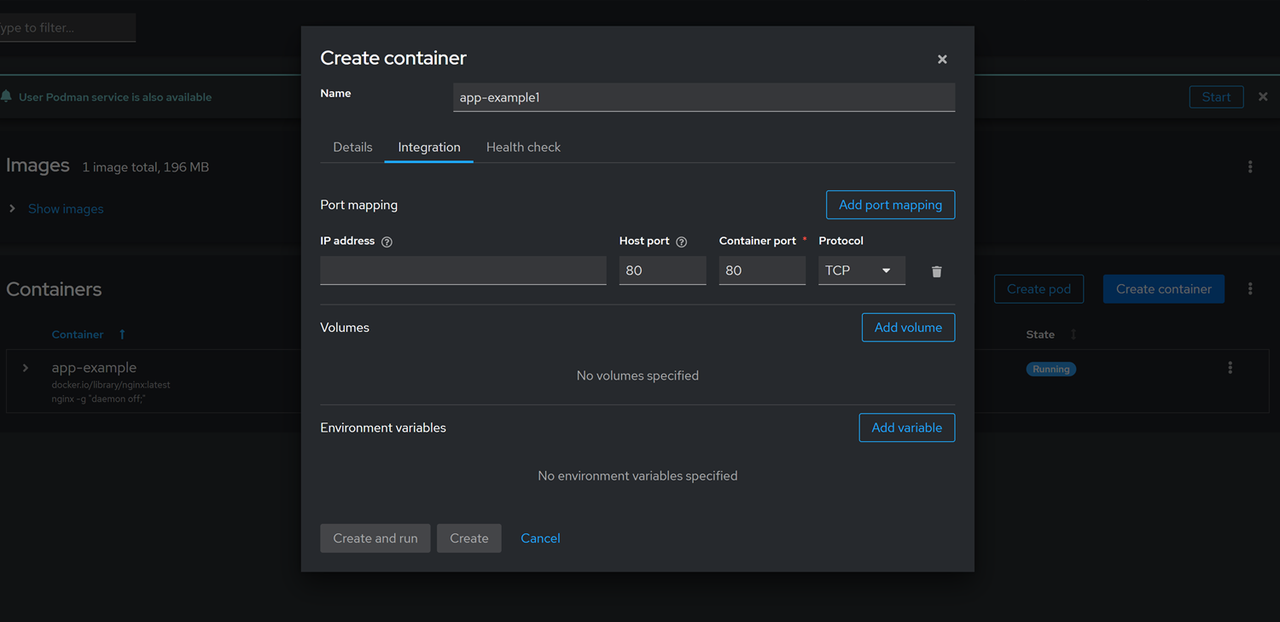Open the app-example container actions menu
The width and height of the screenshot is (1280, 622).
[1230, 368]
